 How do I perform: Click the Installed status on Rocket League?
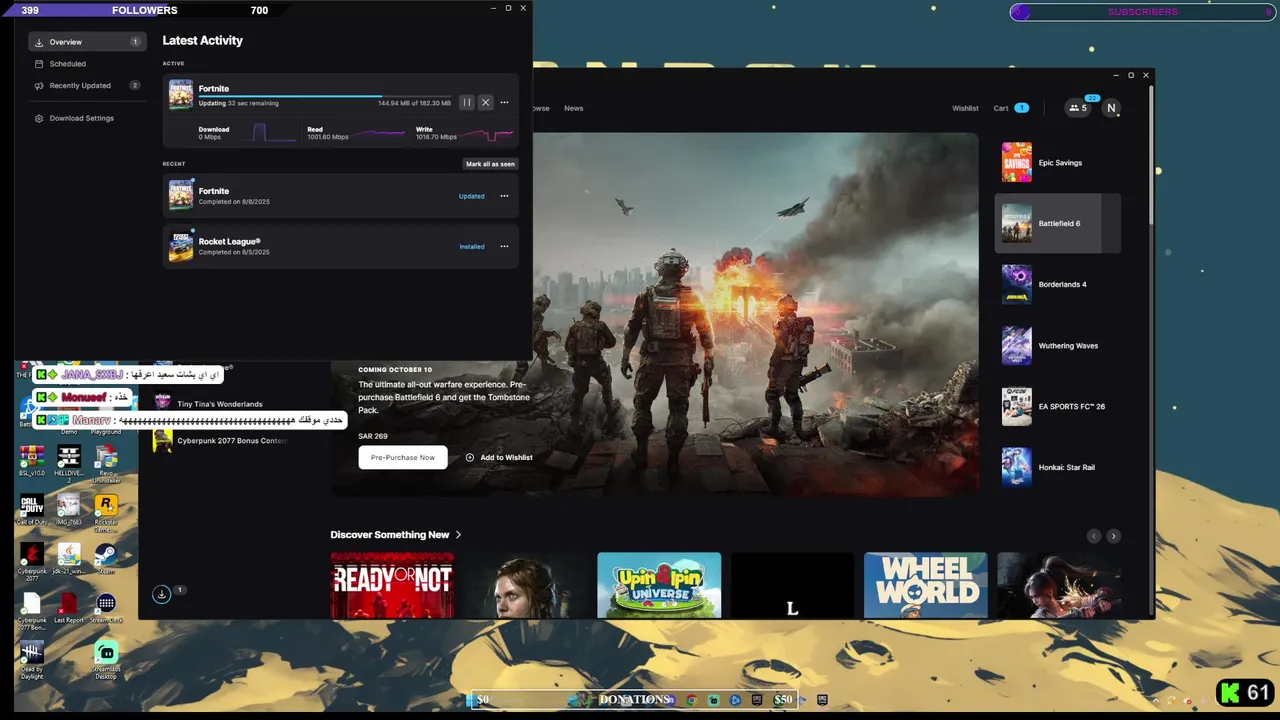click(471, 246)
